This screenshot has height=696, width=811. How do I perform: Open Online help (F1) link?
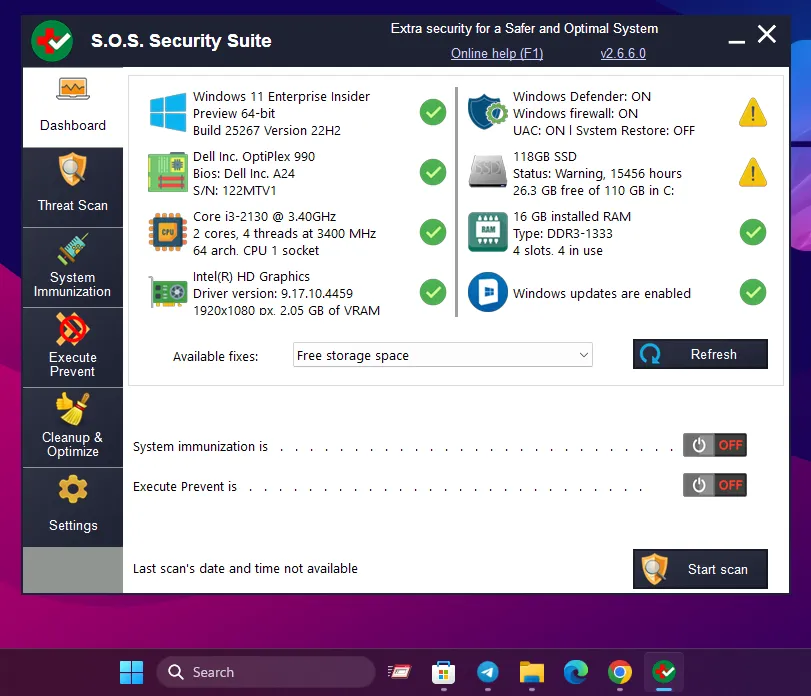coord(497,53)
